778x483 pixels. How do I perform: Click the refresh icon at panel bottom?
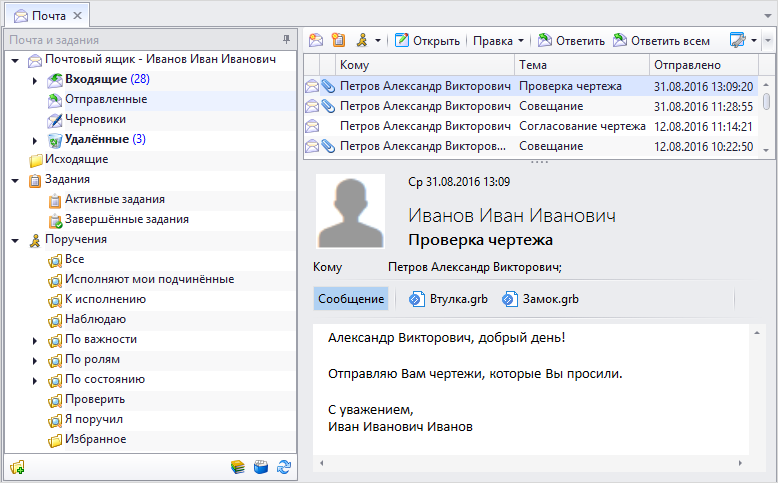click(x=284, y=466)
